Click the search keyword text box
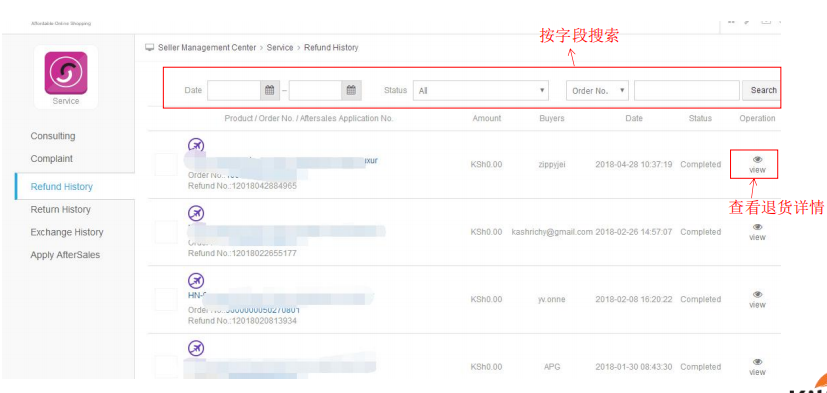 (687, 90)
